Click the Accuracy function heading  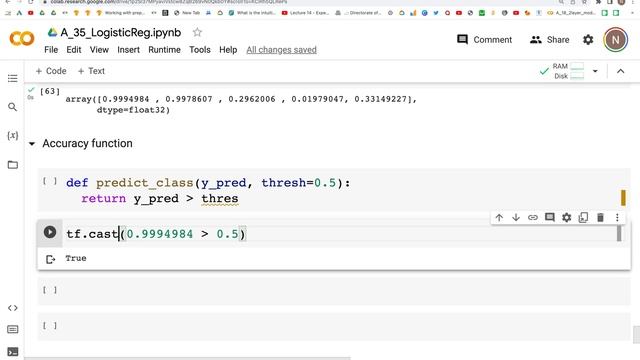pyautogui.click(x=87, y=144)
